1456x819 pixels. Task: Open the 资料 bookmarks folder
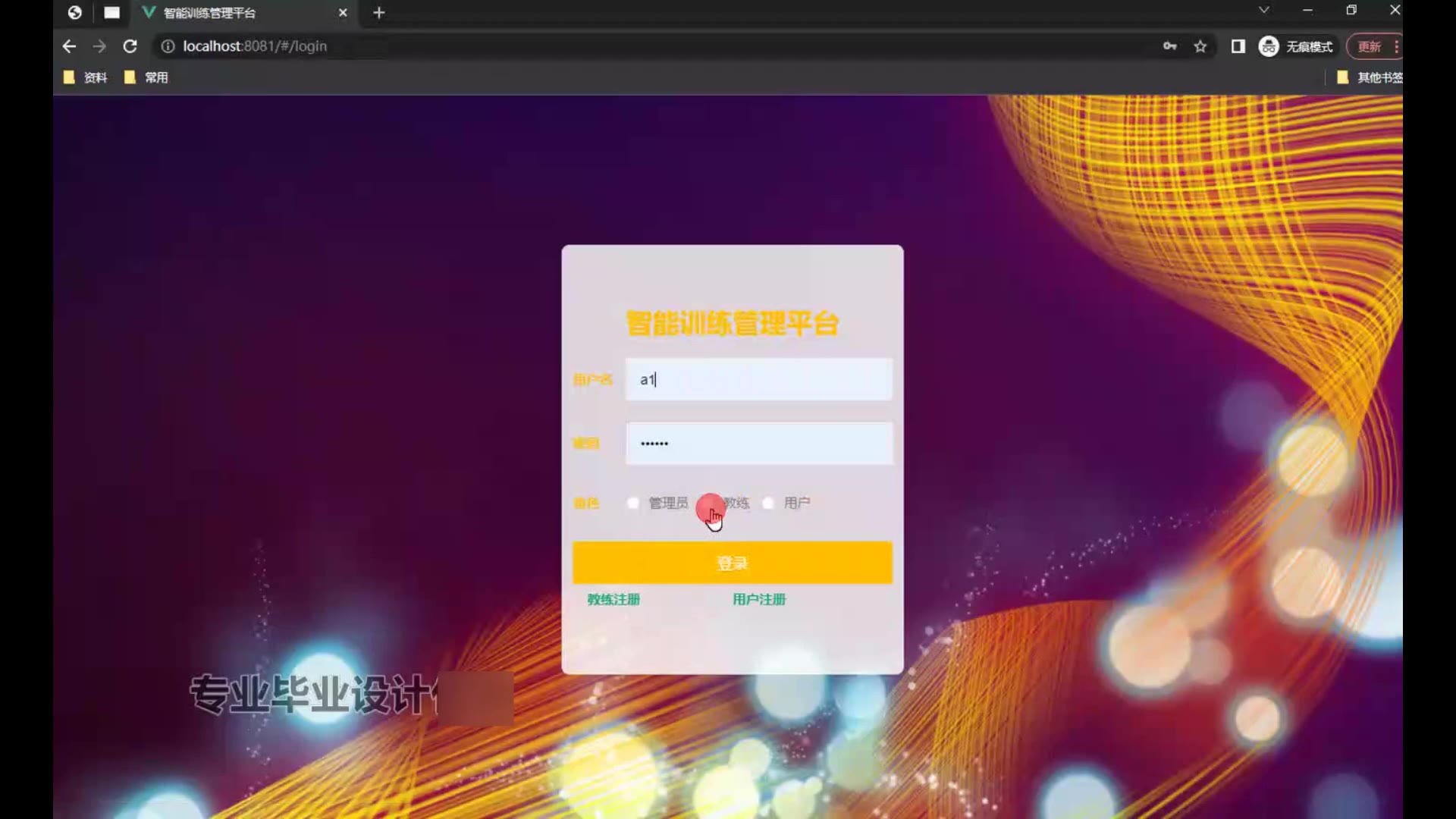[x=85, y=77]
